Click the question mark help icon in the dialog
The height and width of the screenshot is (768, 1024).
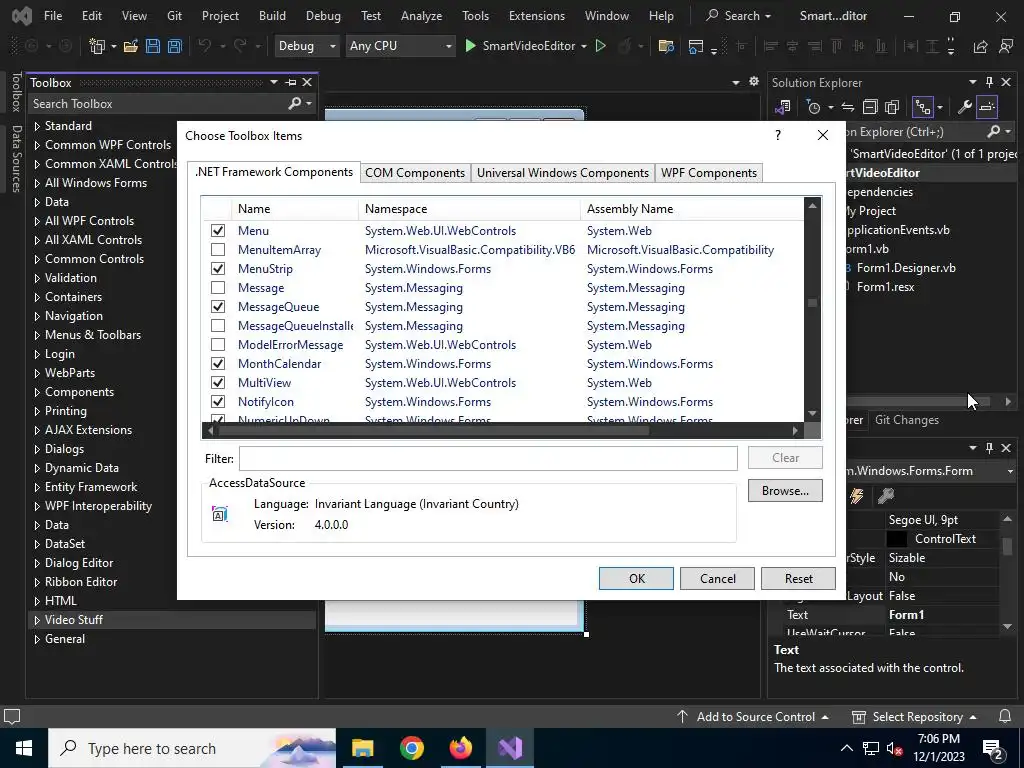[778, 135]
